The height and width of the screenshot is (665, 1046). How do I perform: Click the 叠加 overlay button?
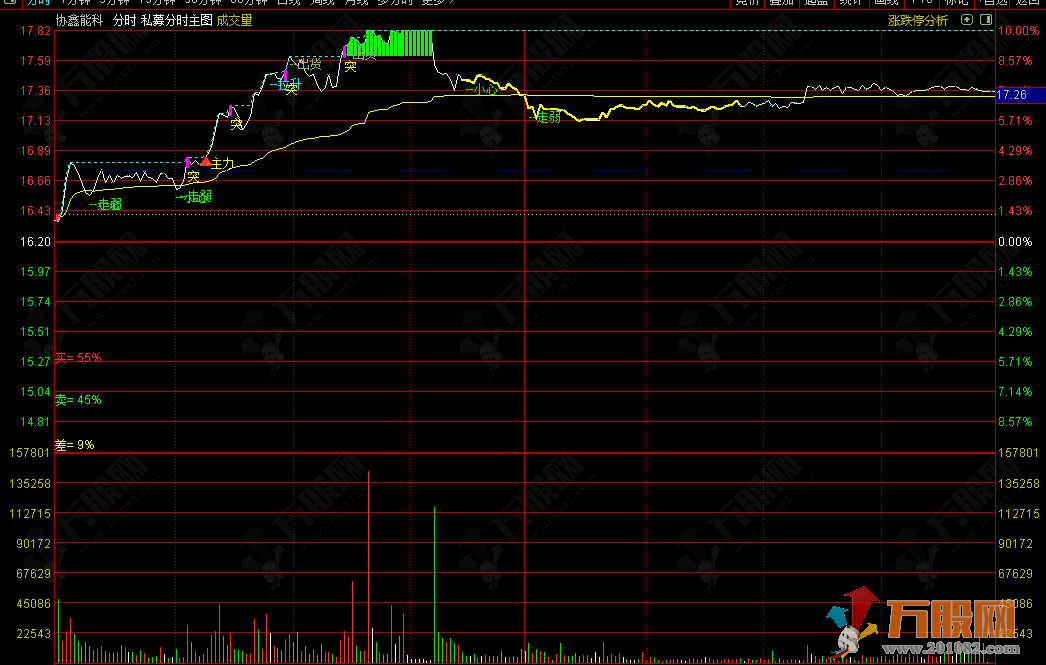pos(780,2)
